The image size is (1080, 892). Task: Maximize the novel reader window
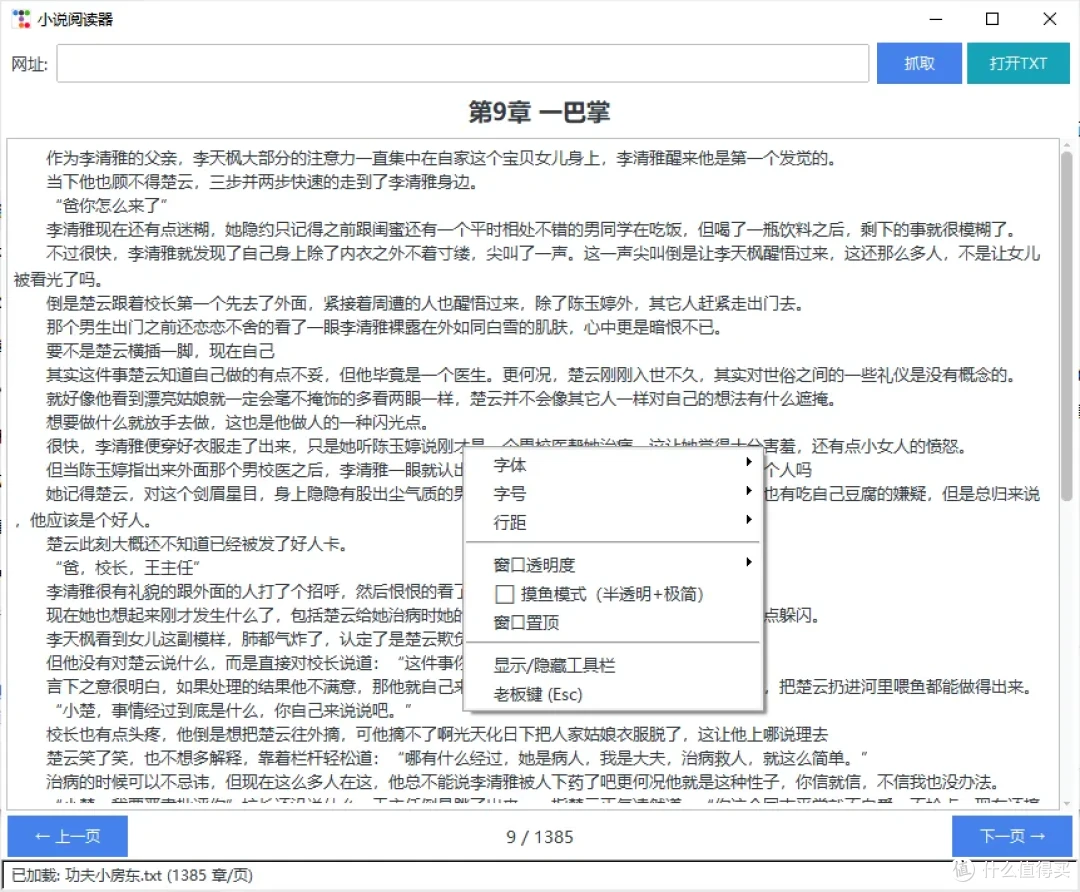992,19
